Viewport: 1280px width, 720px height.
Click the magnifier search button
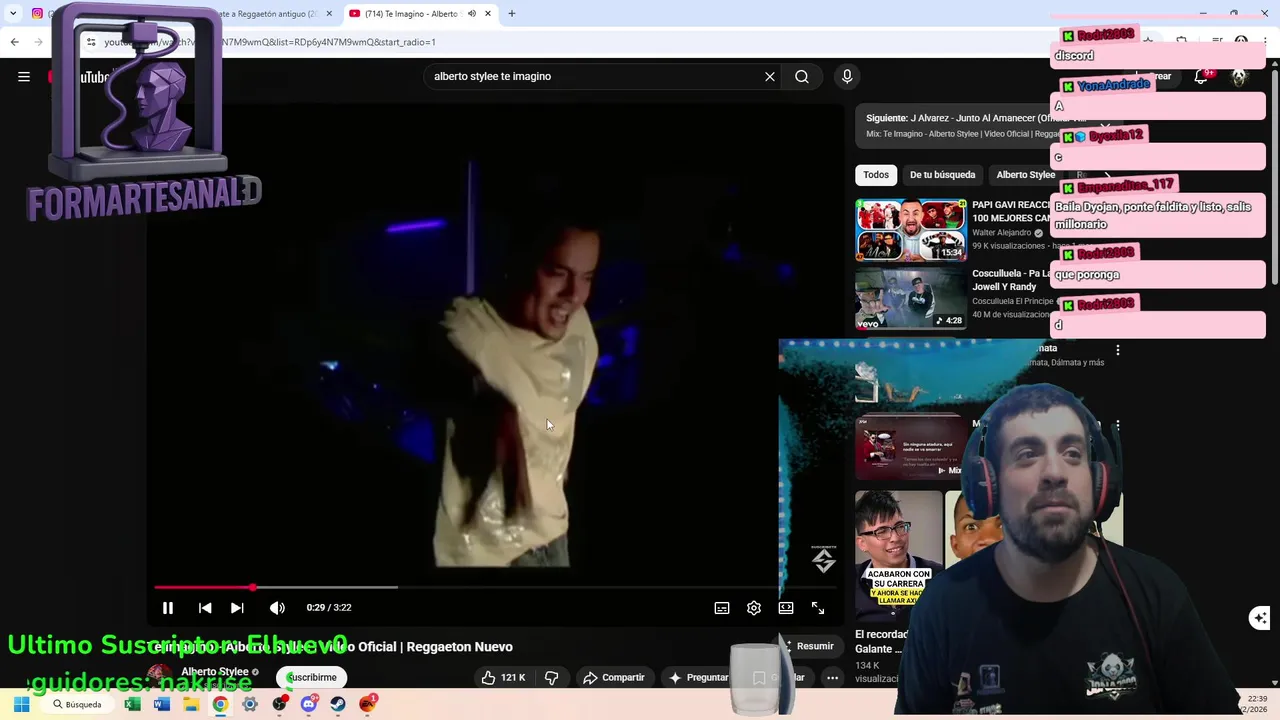pyautogui.click(x=802, y=76)
